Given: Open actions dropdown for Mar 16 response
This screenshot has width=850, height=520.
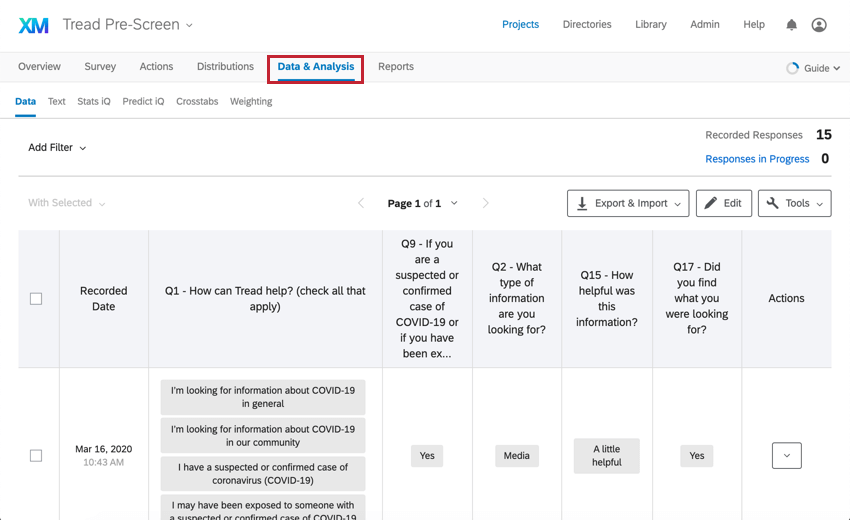Looking at the screenshot, I should pos(787,455).
